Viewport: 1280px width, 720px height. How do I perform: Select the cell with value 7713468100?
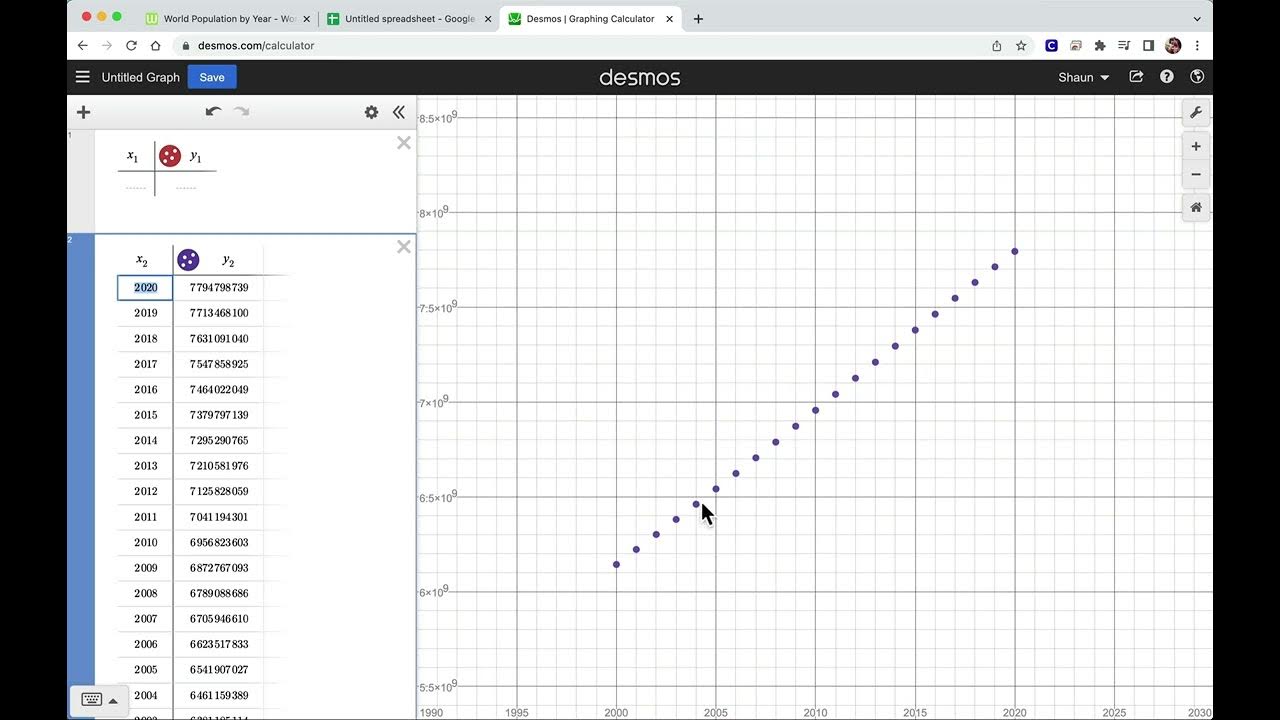[219, 313]
